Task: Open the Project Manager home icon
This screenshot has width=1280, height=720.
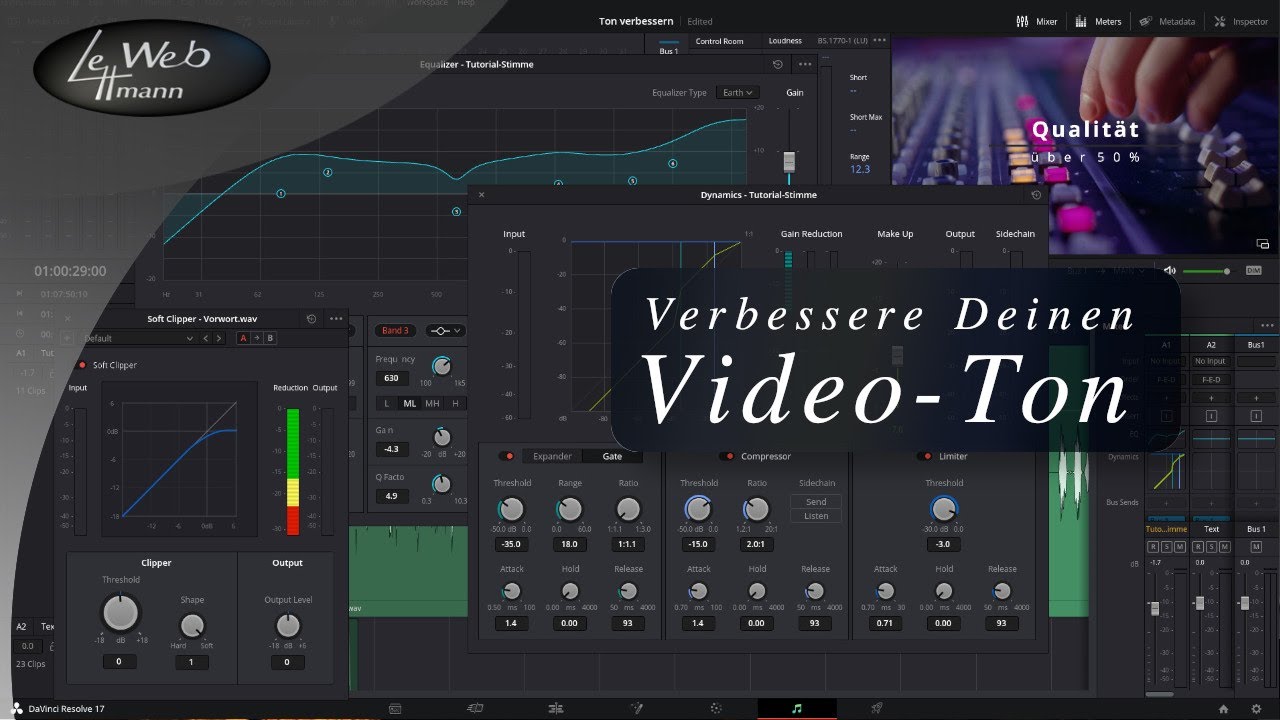Action: [x=1223, y=709]
